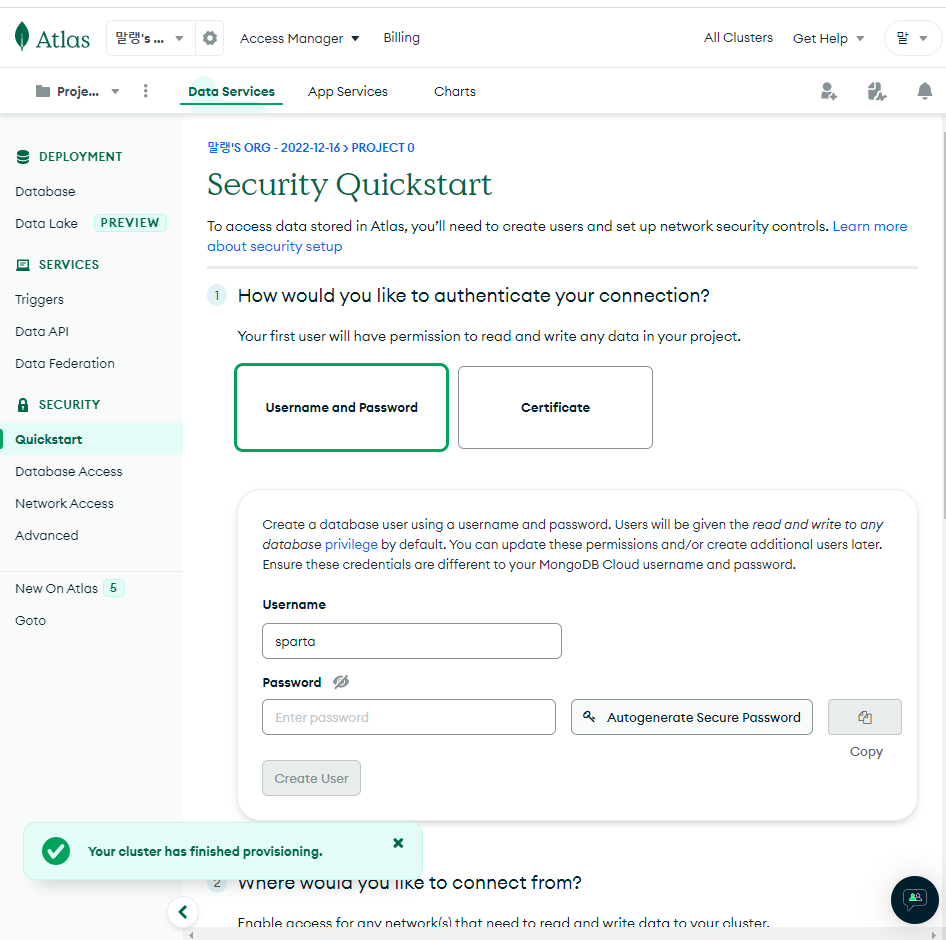Switch to the App Services tab
This screenshot has width=946, height=940.
click(x=348, y=92)
